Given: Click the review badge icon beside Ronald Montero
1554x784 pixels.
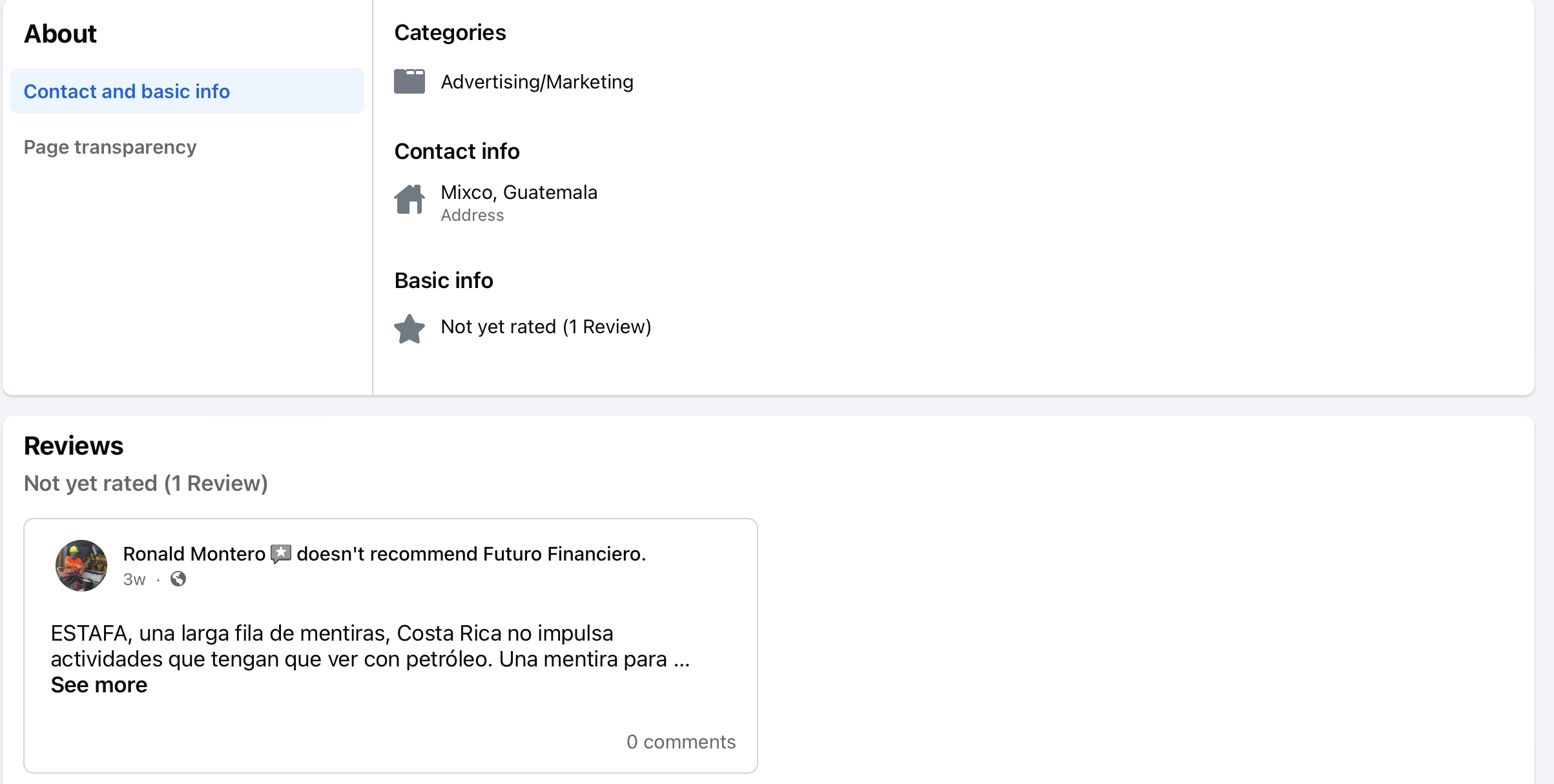Looking at the screenshot, I should click(x=281, y=553).
